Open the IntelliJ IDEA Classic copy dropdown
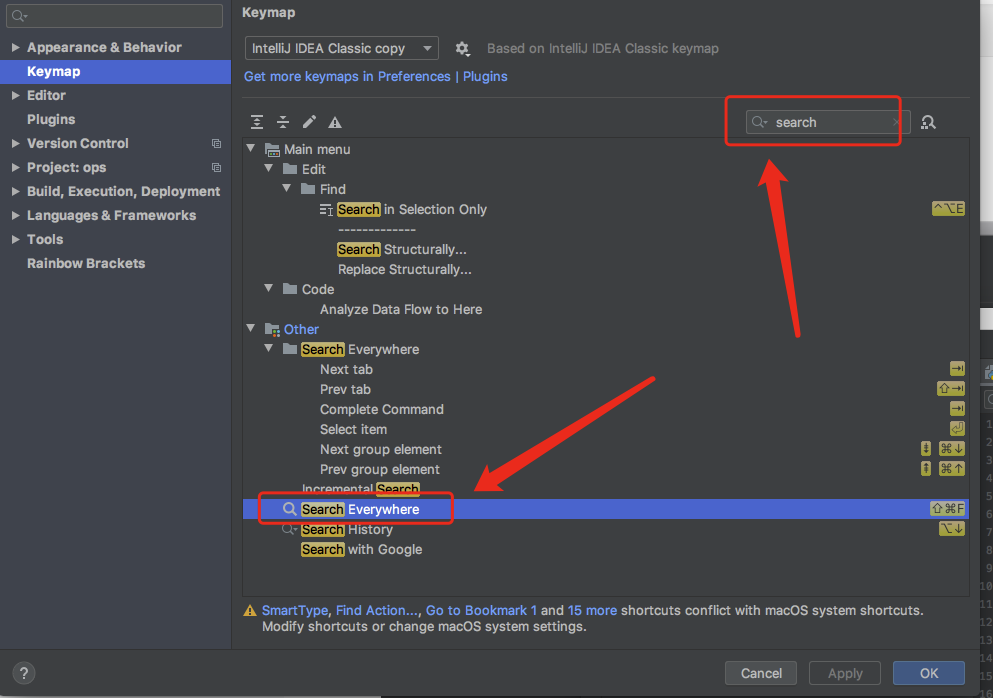993x698 pixels. click(x=340, y=48)
